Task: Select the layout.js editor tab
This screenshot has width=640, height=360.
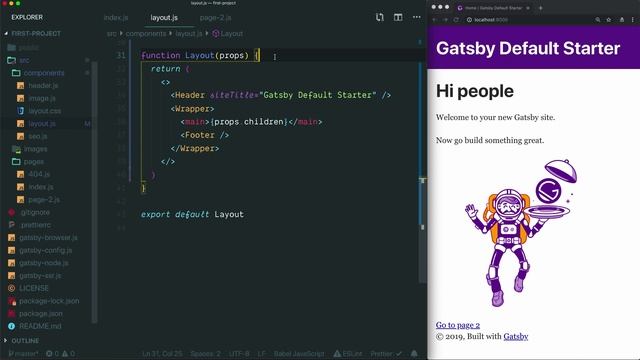Action: tap(164, 18)
